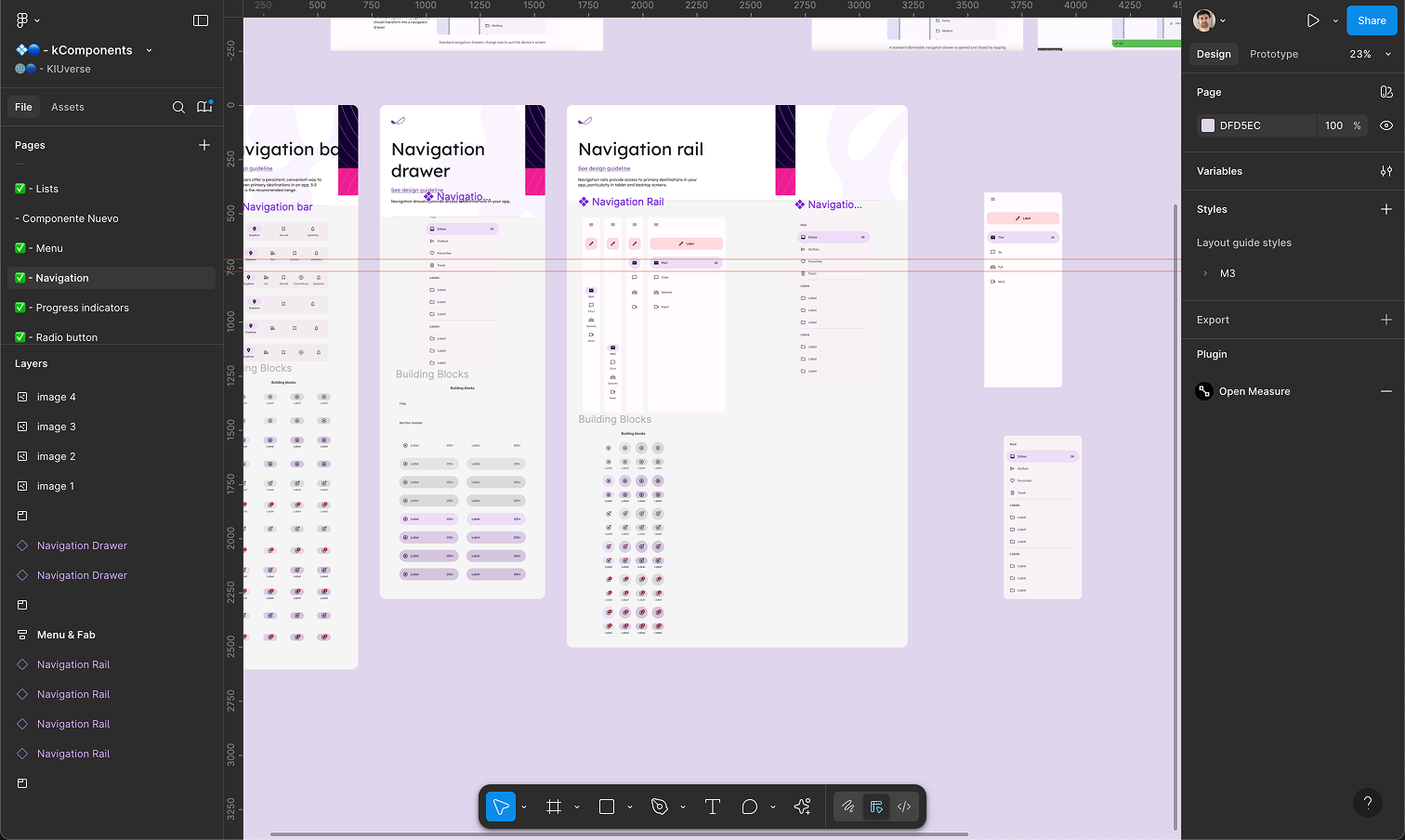Open the Menu page
1405x840 pixels.
tap(112, 248)
